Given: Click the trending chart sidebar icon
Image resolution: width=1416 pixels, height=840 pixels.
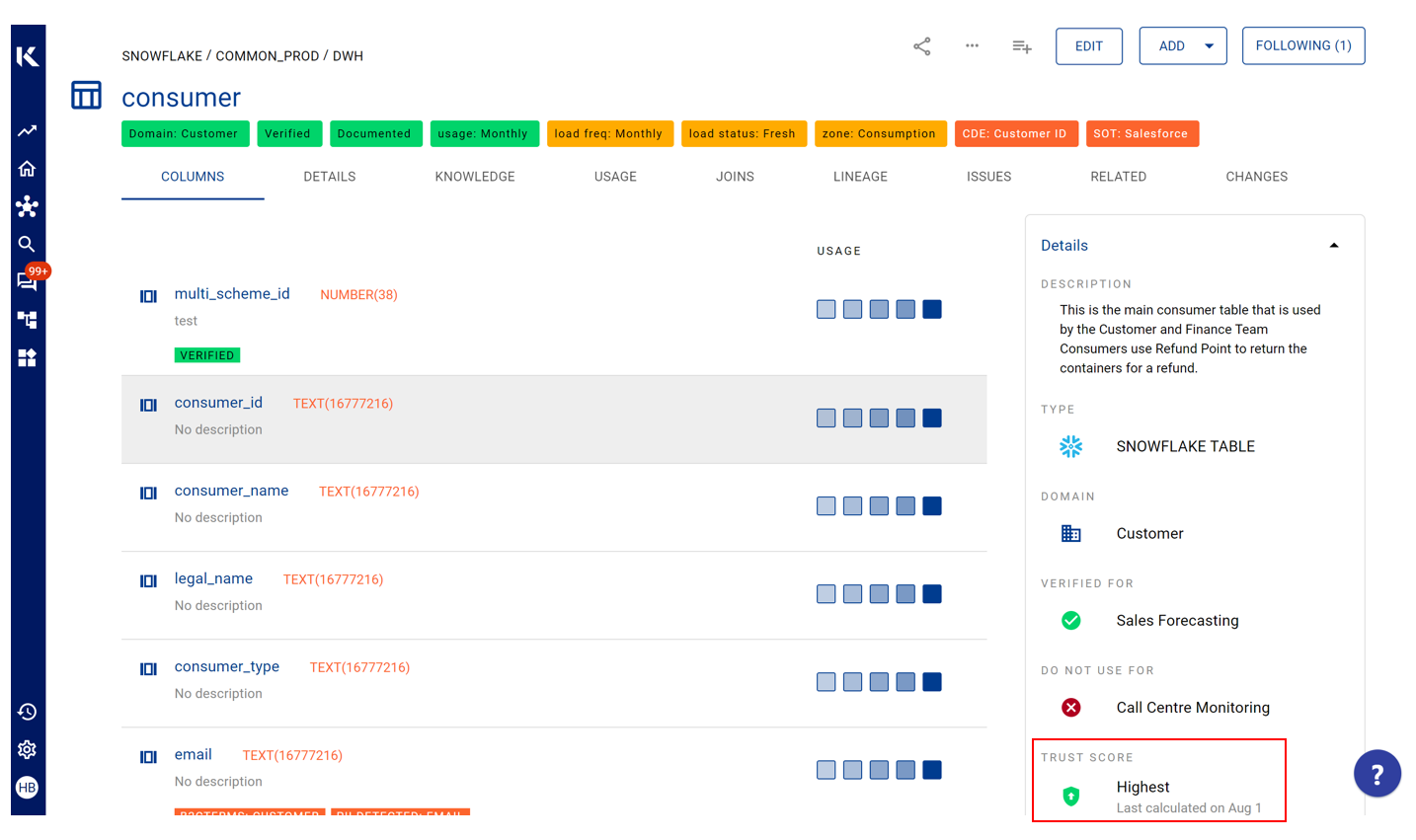Looking at the screenshot, I should 27,131.
